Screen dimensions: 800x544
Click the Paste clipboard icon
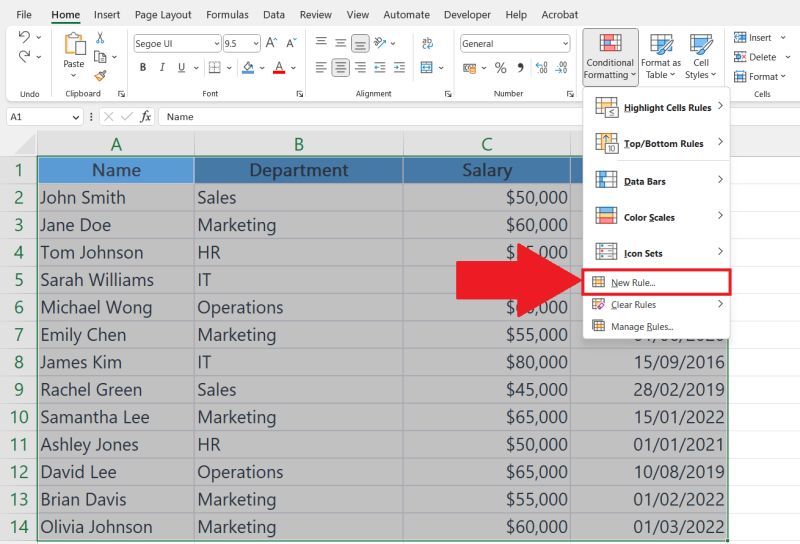click(74, 44)
